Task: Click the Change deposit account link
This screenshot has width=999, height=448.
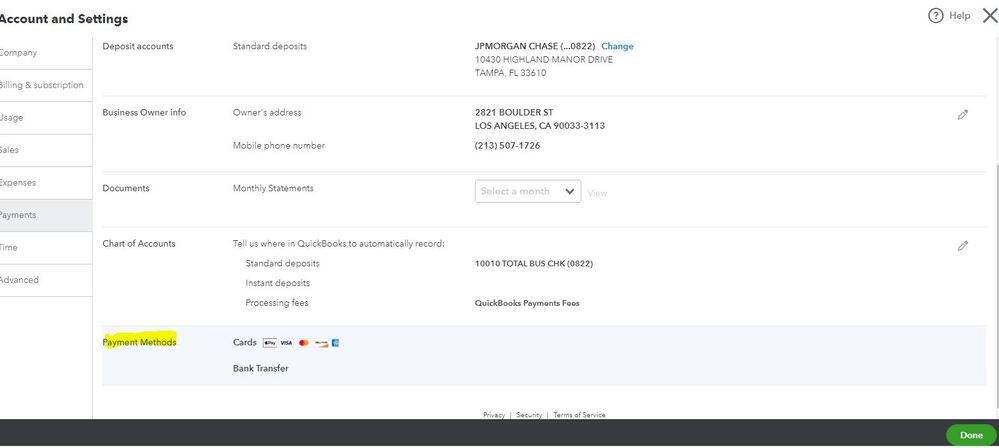Action: point(617,46)
